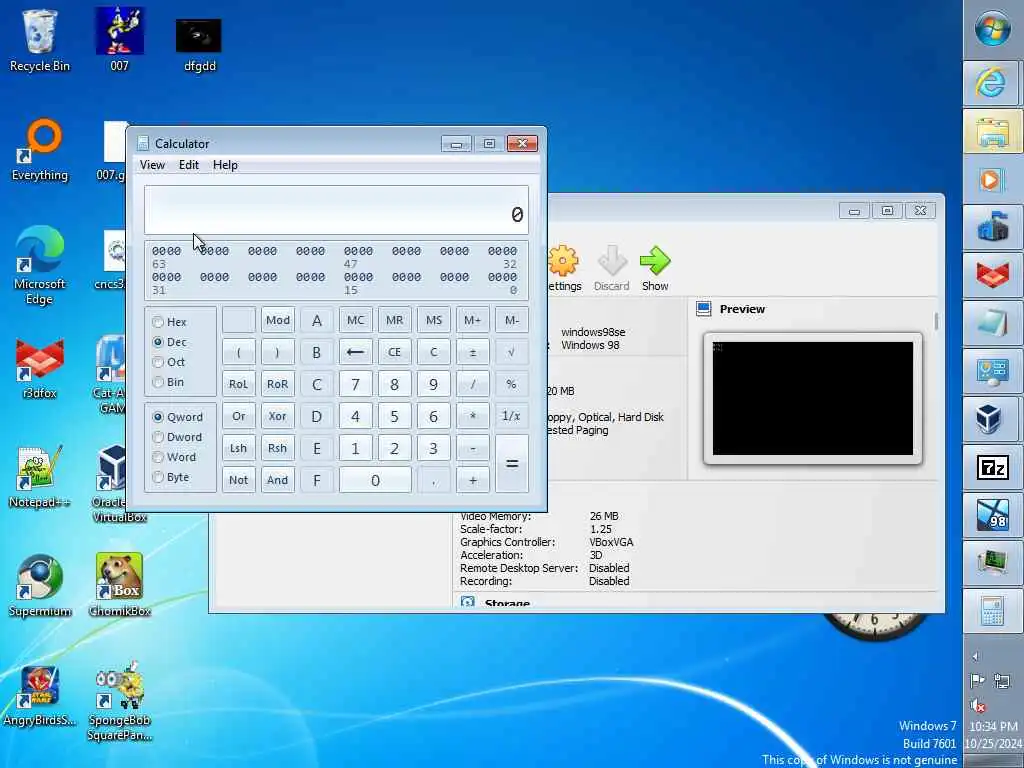This screenshot has height=768, width=1024.
Task: Click the MC memory clear button
Action: [x=355, y=320]
